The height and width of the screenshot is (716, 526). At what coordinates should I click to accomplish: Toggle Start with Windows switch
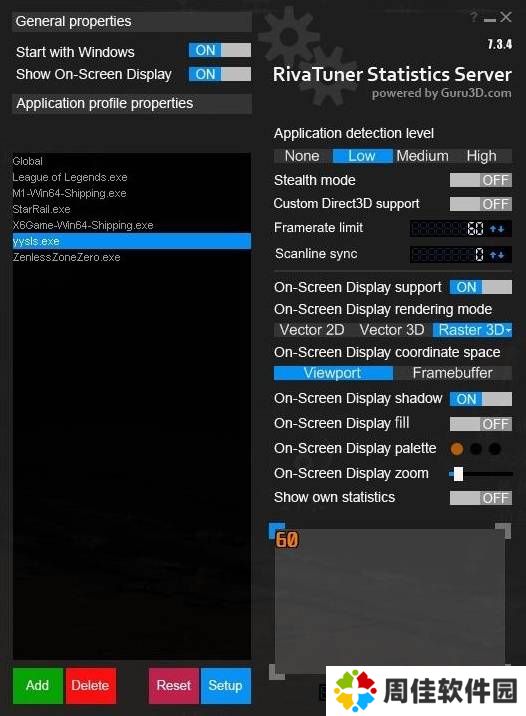pyautogui.click(x=220, y=50)
